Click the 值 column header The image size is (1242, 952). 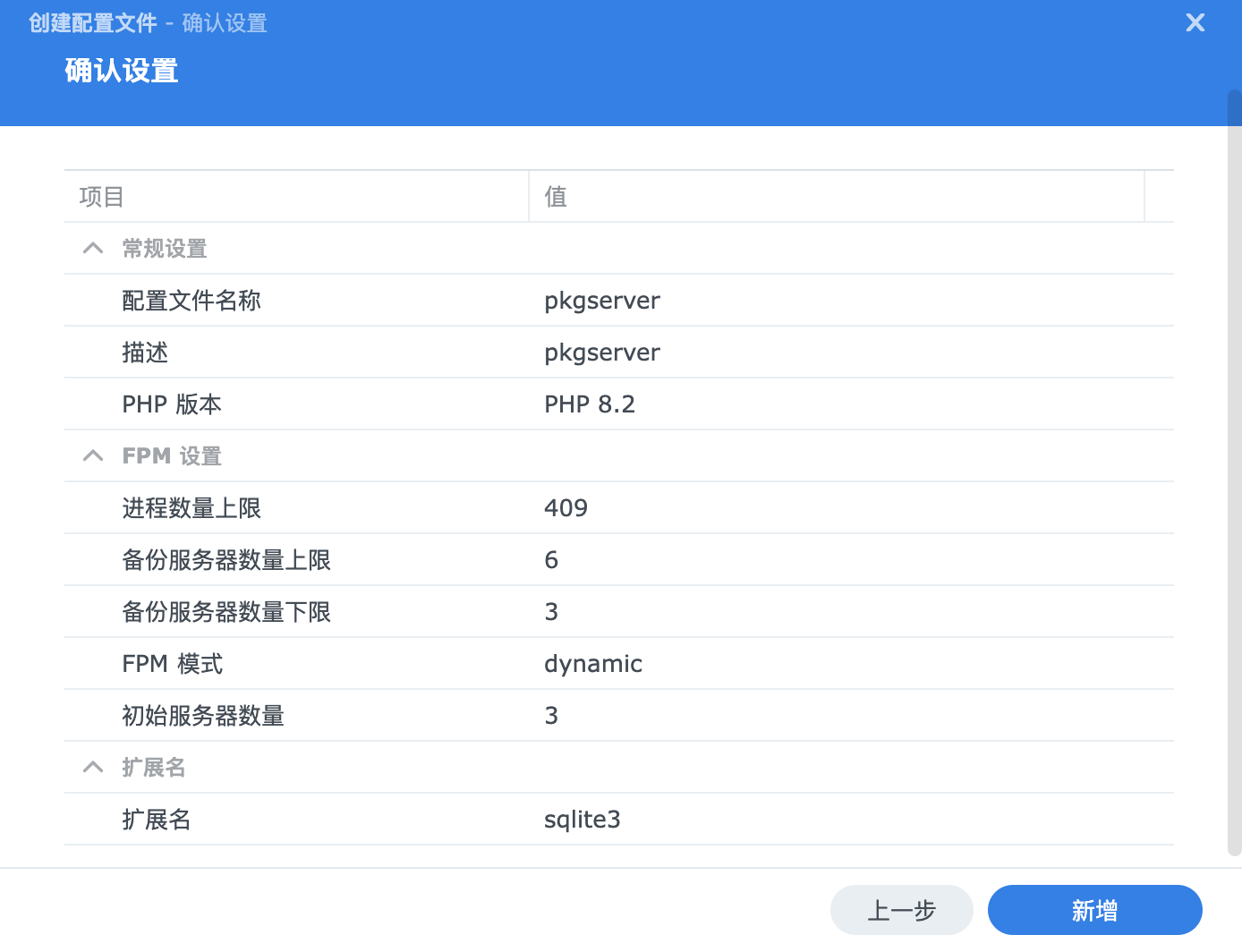(x=836, y=197)
